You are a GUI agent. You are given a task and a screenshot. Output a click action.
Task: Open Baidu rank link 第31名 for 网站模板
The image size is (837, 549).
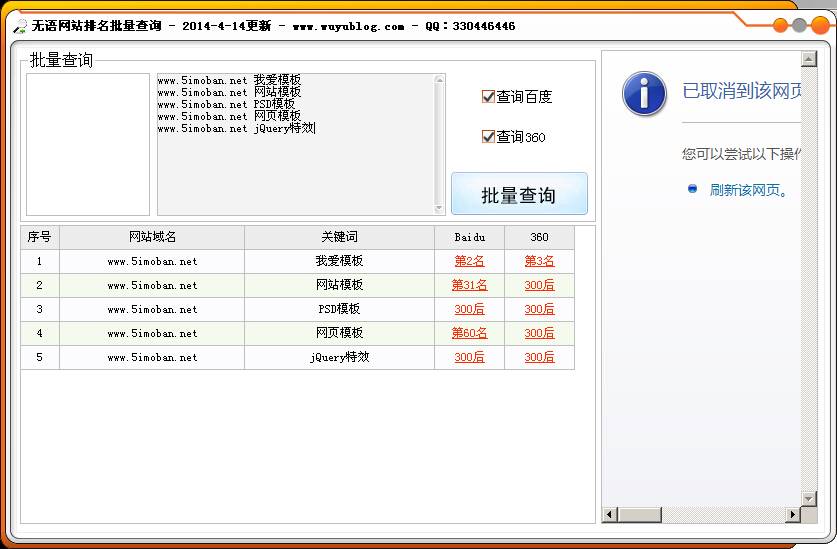coord(469,285)
